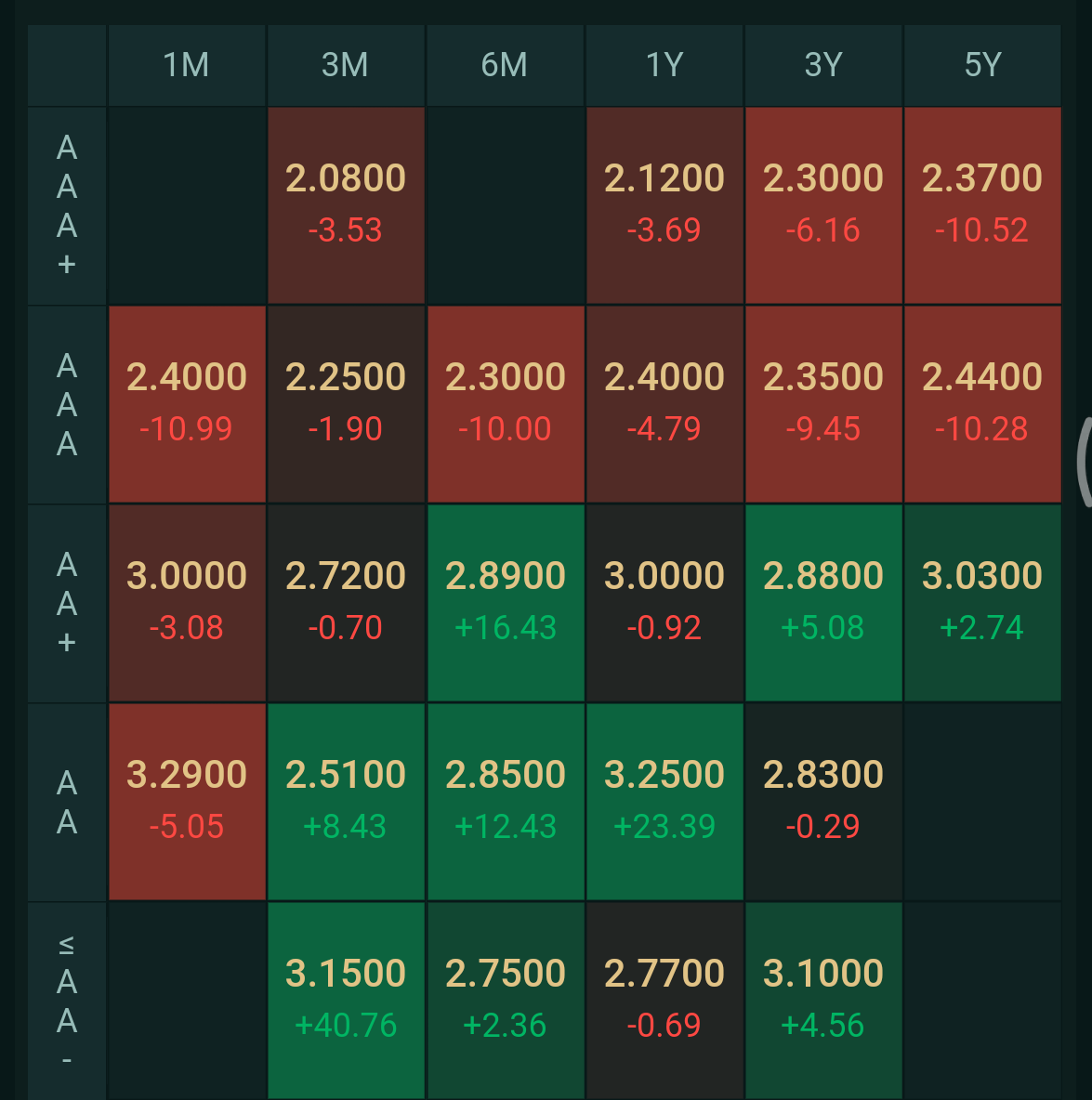
Task: Open the ≤AAA- 3Y cell showing 3.1000
Action: click(823, 1001)
